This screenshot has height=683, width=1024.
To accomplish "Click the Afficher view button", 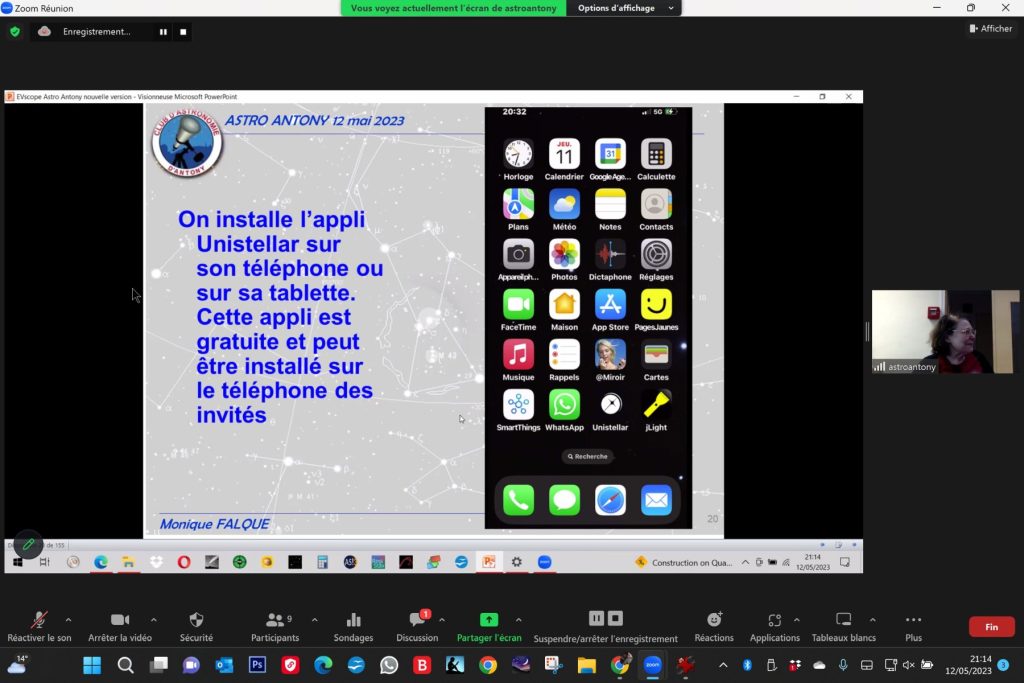I will pos(991,29).
